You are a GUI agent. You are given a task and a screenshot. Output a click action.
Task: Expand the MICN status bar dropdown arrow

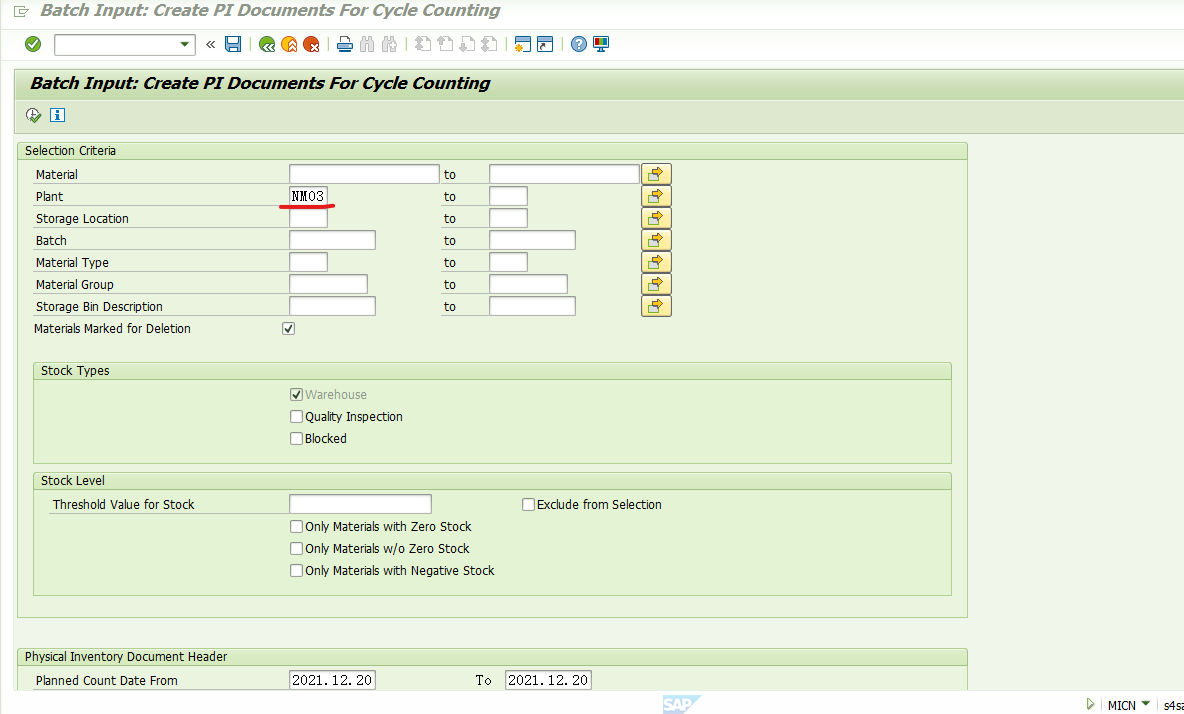(x=1146, y=704)
